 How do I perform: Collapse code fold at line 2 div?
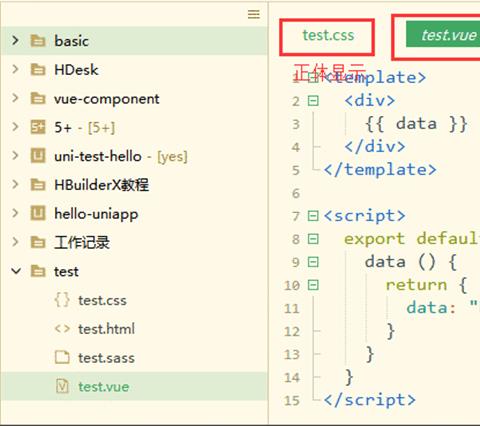[313, 101]
